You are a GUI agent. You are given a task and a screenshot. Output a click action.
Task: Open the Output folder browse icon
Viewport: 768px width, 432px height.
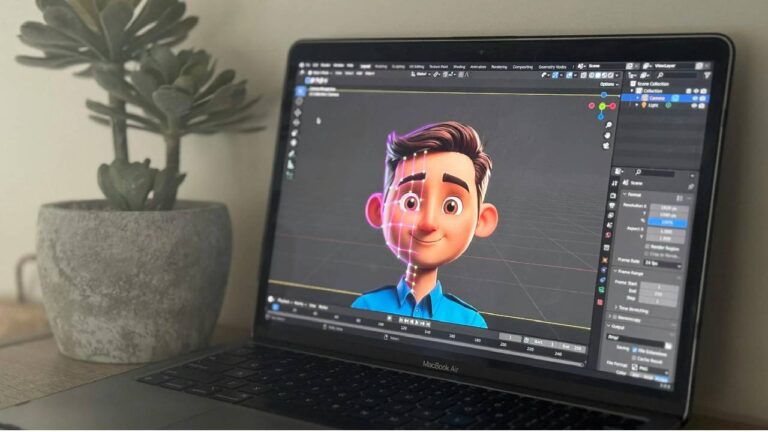point(668,346)
